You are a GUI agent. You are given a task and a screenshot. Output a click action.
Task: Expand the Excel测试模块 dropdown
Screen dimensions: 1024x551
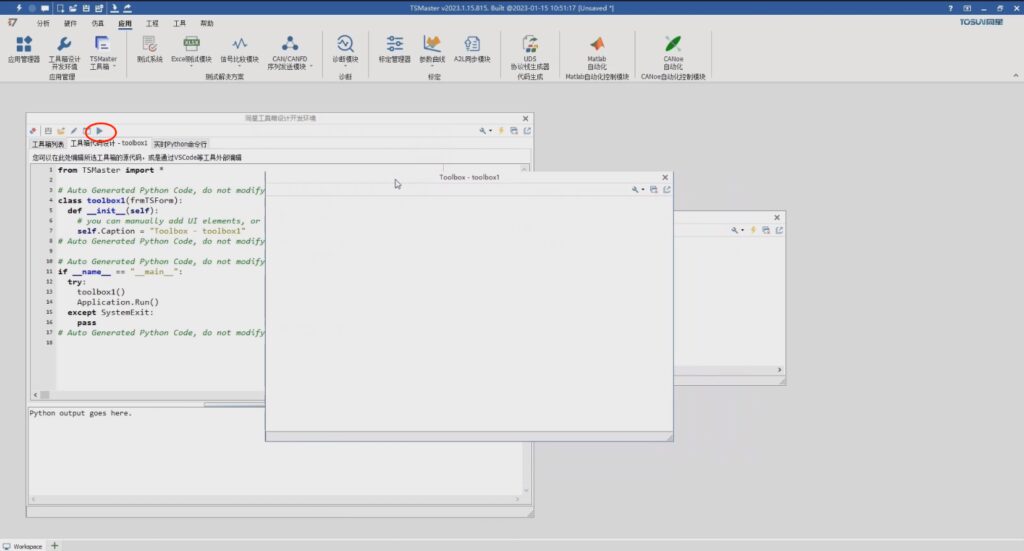click(191, 67)
